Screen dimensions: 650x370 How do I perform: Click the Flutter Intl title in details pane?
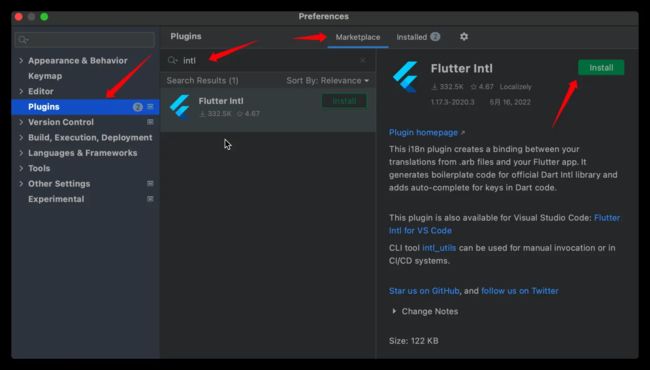461,68
